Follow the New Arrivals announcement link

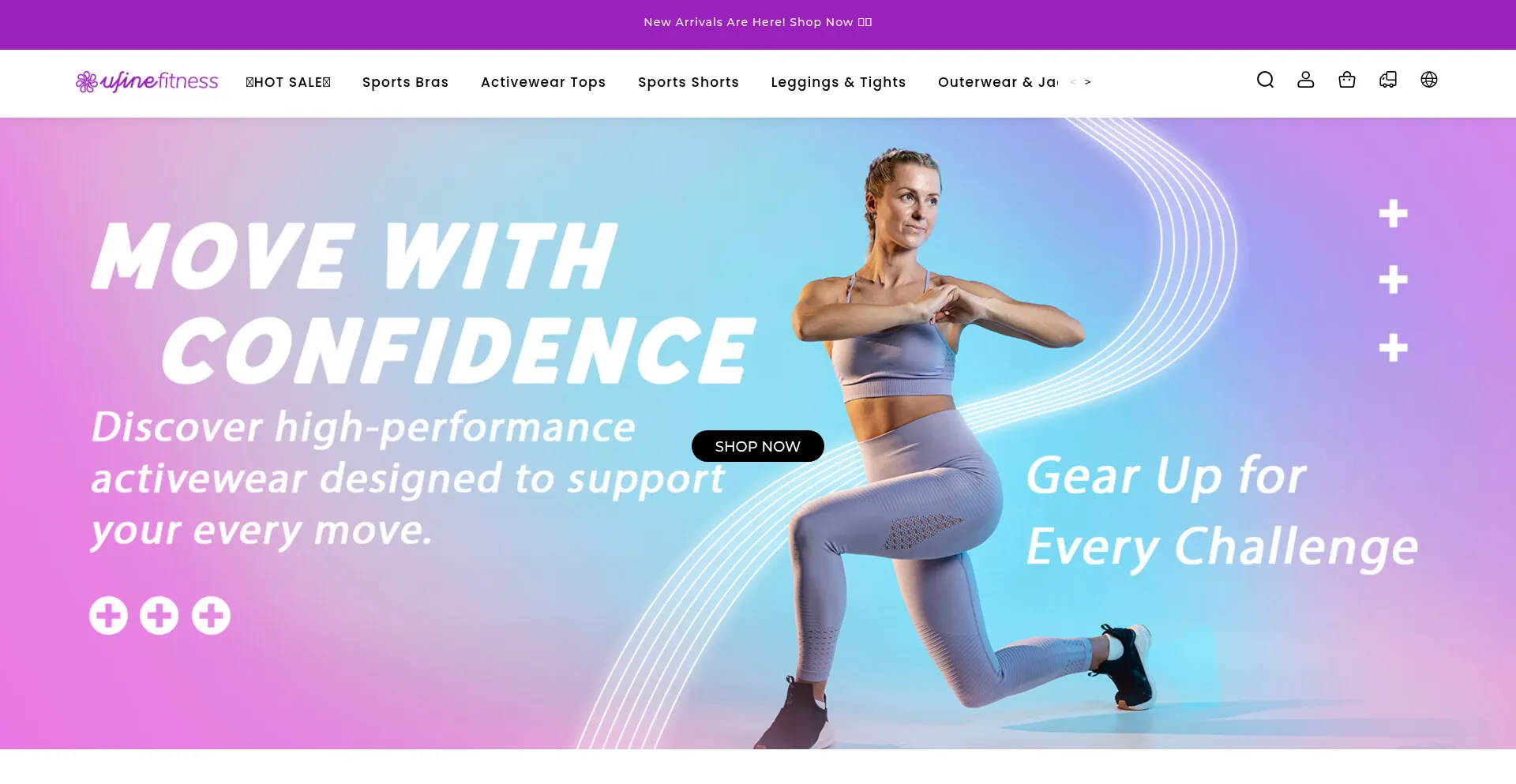(x=758, y=22)
